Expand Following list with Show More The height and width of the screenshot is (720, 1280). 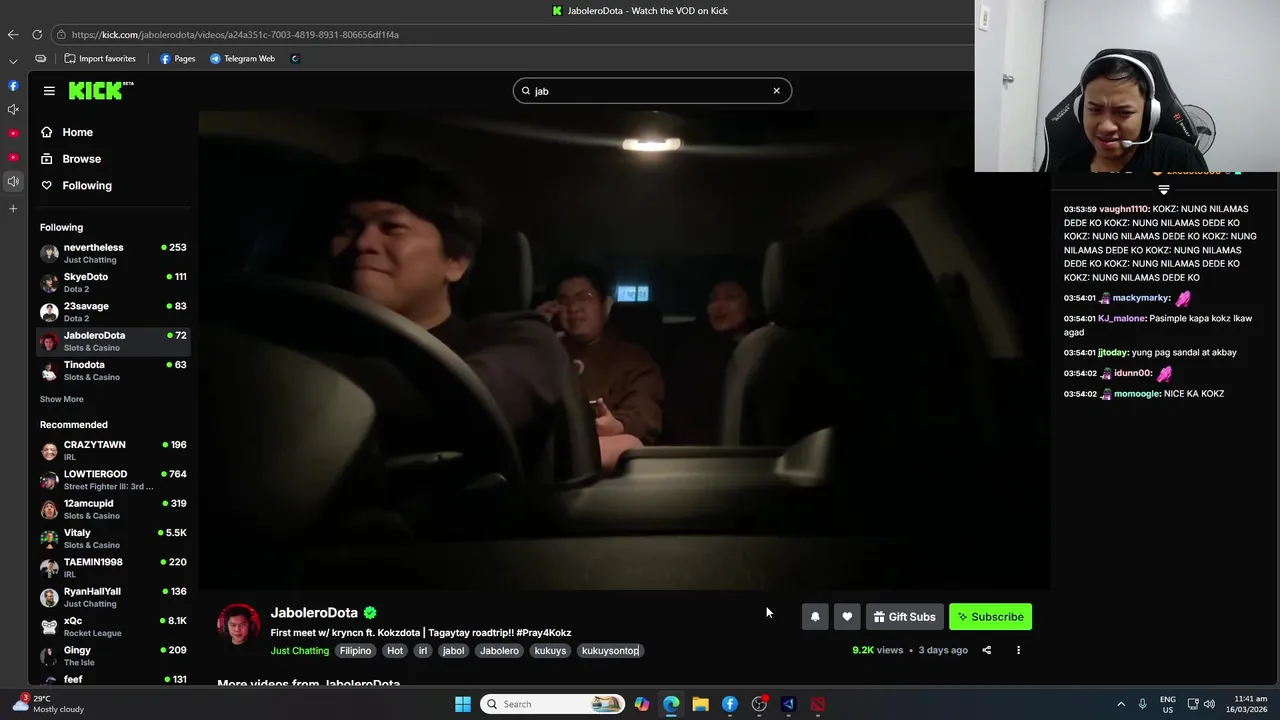point(61,399)
